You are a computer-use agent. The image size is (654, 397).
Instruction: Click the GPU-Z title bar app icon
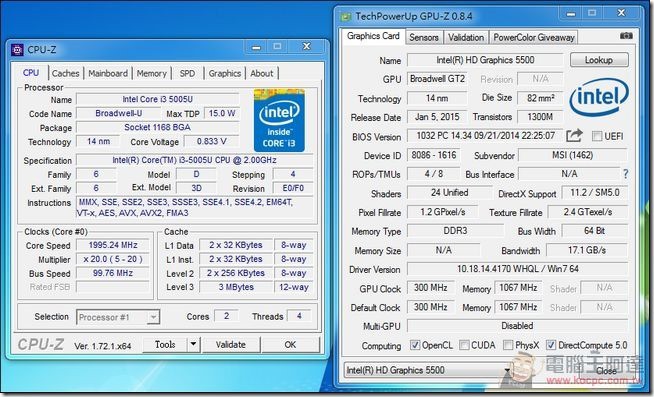pyautogui.click(x=346, y=17)
